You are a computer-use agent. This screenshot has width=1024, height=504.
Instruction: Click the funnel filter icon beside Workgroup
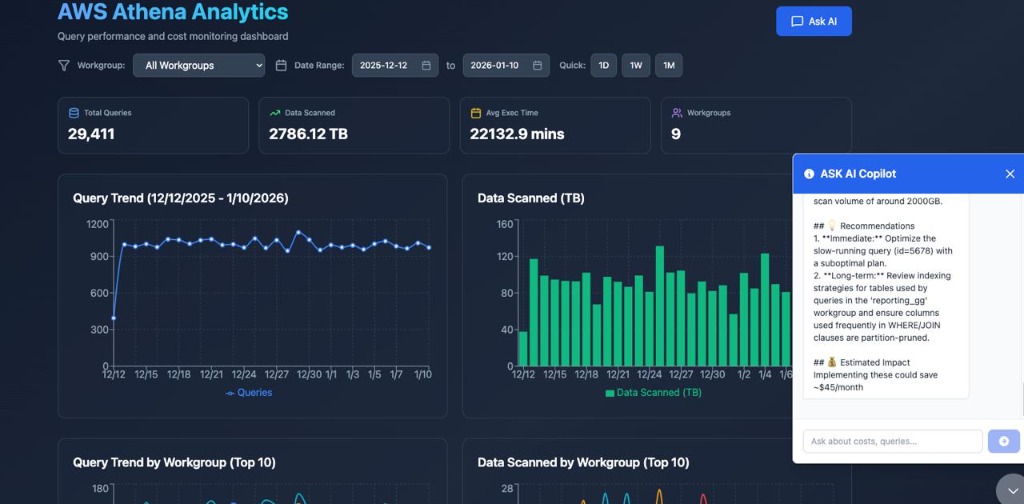63,65
